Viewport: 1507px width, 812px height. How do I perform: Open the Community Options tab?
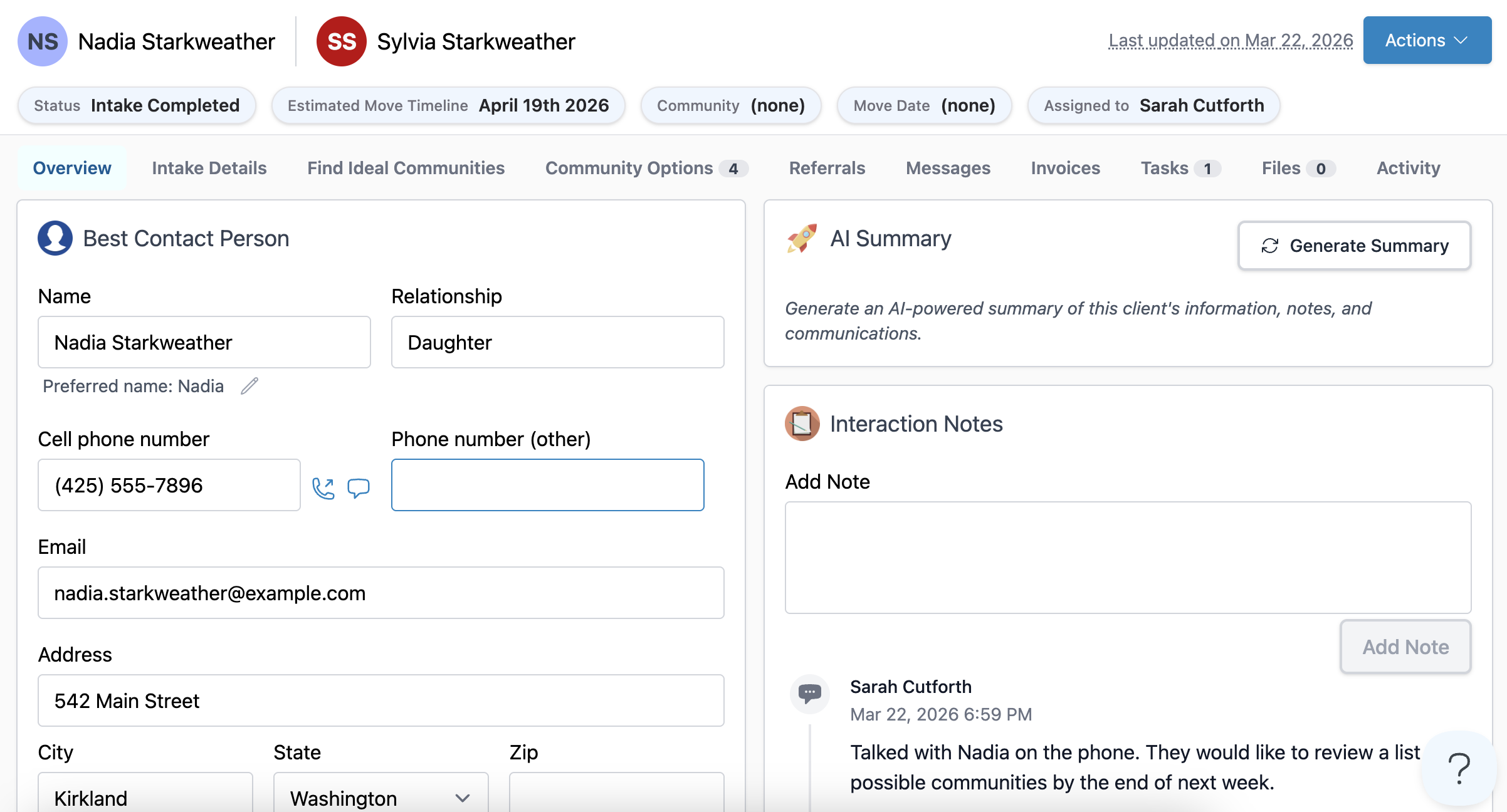tap(646, 168)
